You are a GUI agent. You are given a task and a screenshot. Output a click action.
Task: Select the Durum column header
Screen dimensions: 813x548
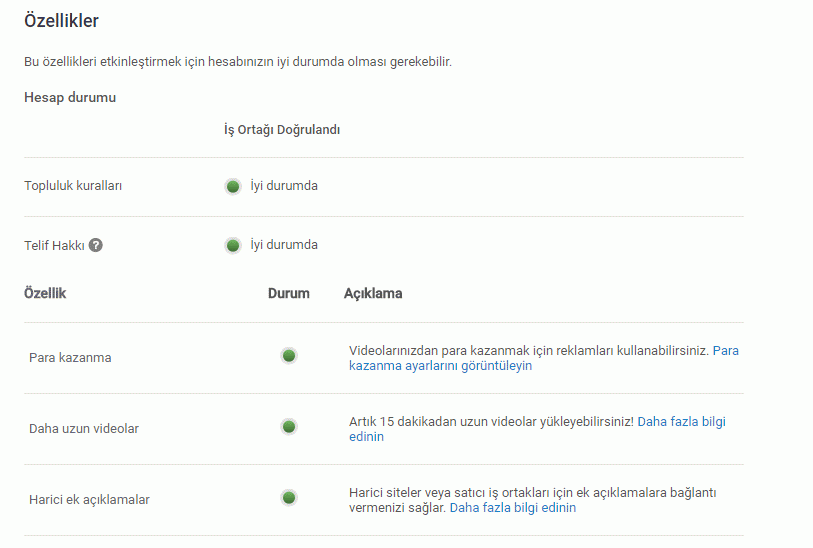pyautogui.click(x=289, y=293)
